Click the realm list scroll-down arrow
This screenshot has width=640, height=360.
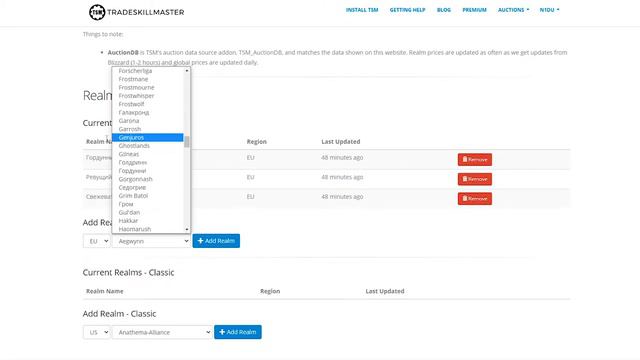pos(187,229)
